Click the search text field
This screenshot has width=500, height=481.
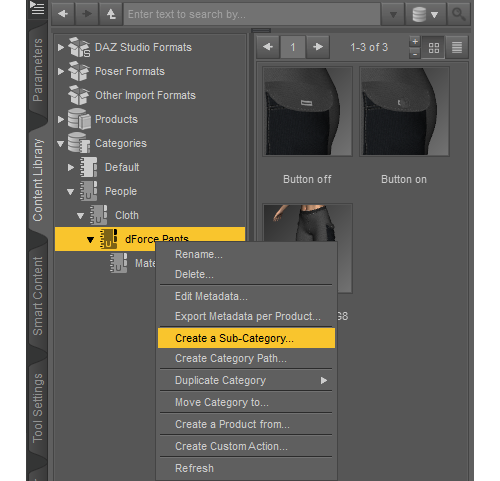[252, 14]
